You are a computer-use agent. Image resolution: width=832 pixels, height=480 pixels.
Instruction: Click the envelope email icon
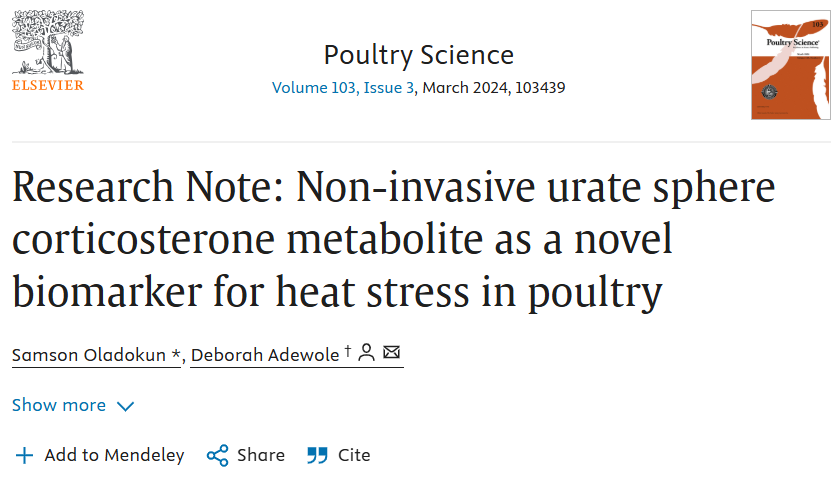[392, 352]
